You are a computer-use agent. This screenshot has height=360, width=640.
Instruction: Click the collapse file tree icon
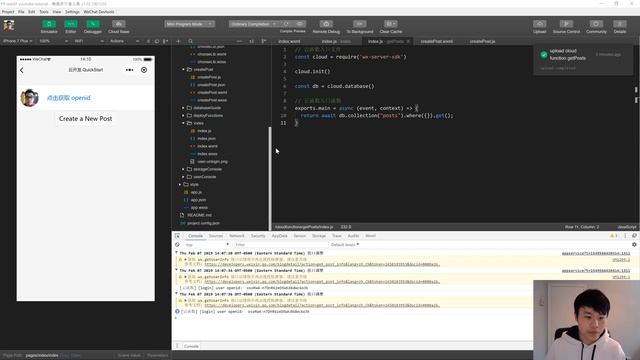[264, 41]
